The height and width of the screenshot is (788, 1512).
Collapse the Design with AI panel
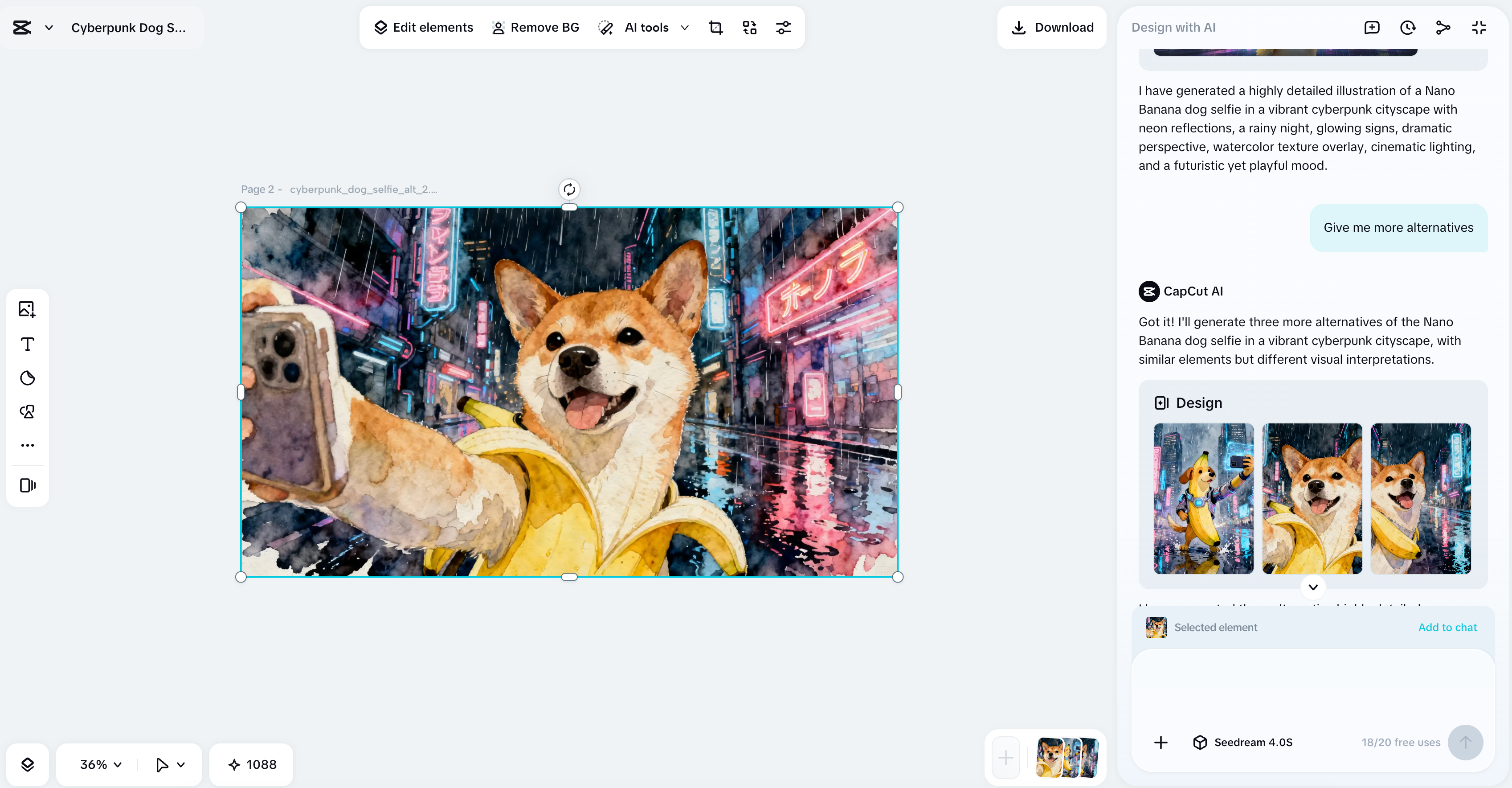[1479, 28]
